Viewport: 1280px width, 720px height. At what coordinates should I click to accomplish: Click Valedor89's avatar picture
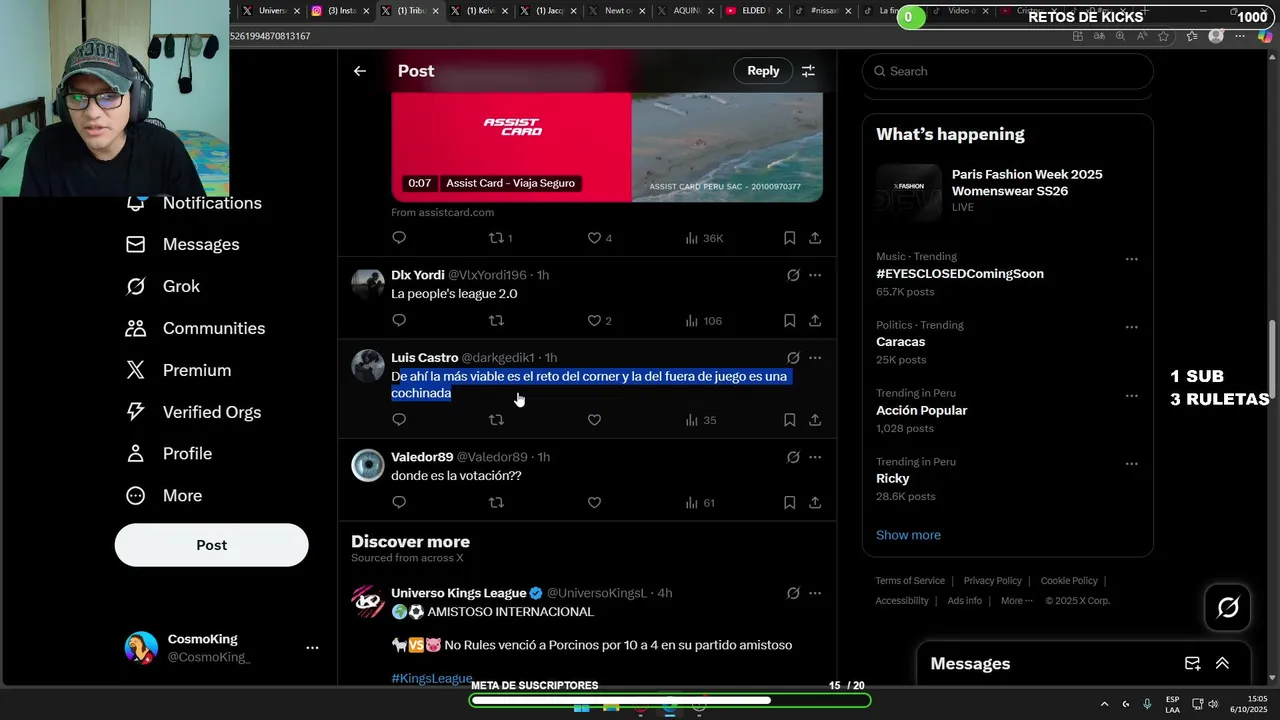368,465
